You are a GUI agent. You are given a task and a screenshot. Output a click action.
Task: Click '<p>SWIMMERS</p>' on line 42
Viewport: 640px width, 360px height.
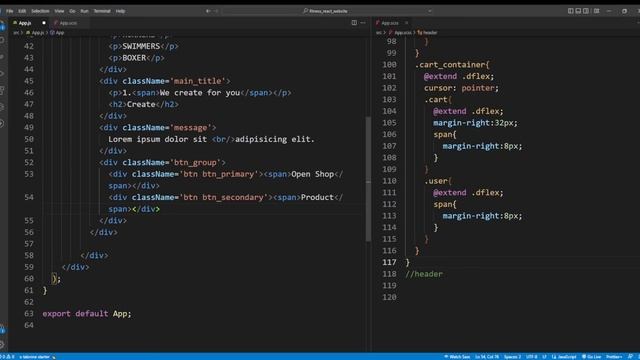click(144, 46)
